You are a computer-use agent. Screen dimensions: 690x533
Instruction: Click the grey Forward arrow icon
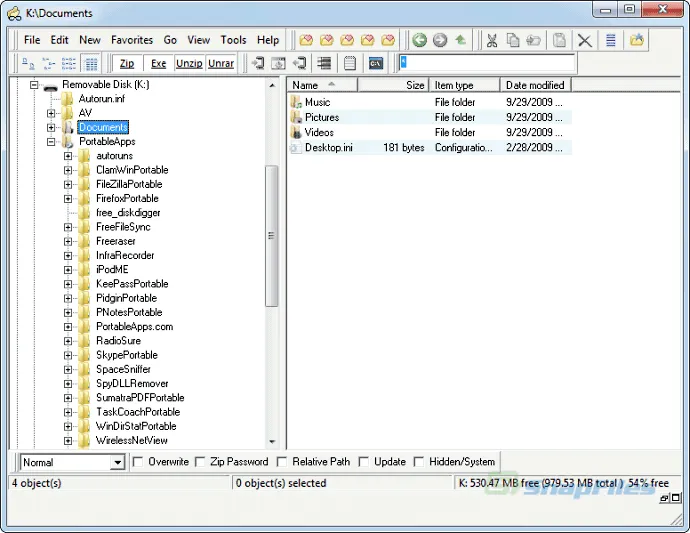point(440,40)
